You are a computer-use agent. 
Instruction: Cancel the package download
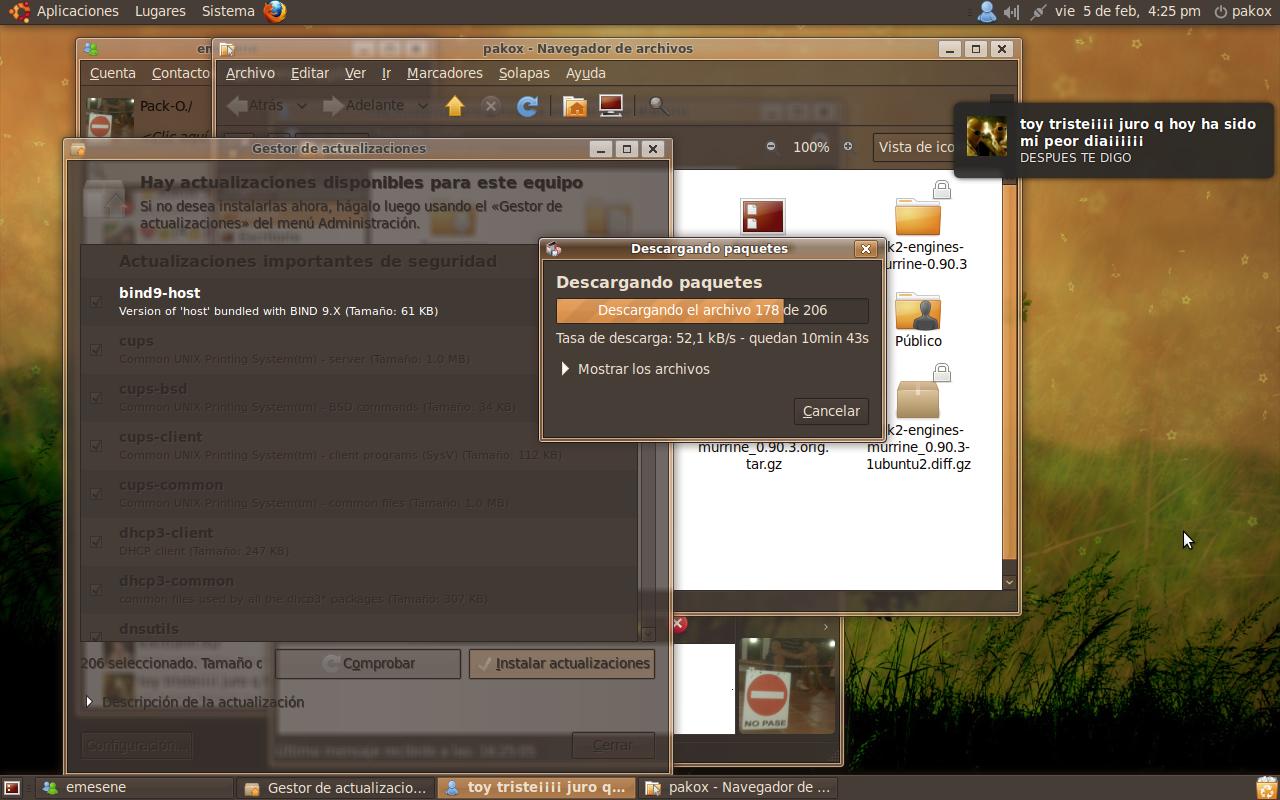point(831,411)
